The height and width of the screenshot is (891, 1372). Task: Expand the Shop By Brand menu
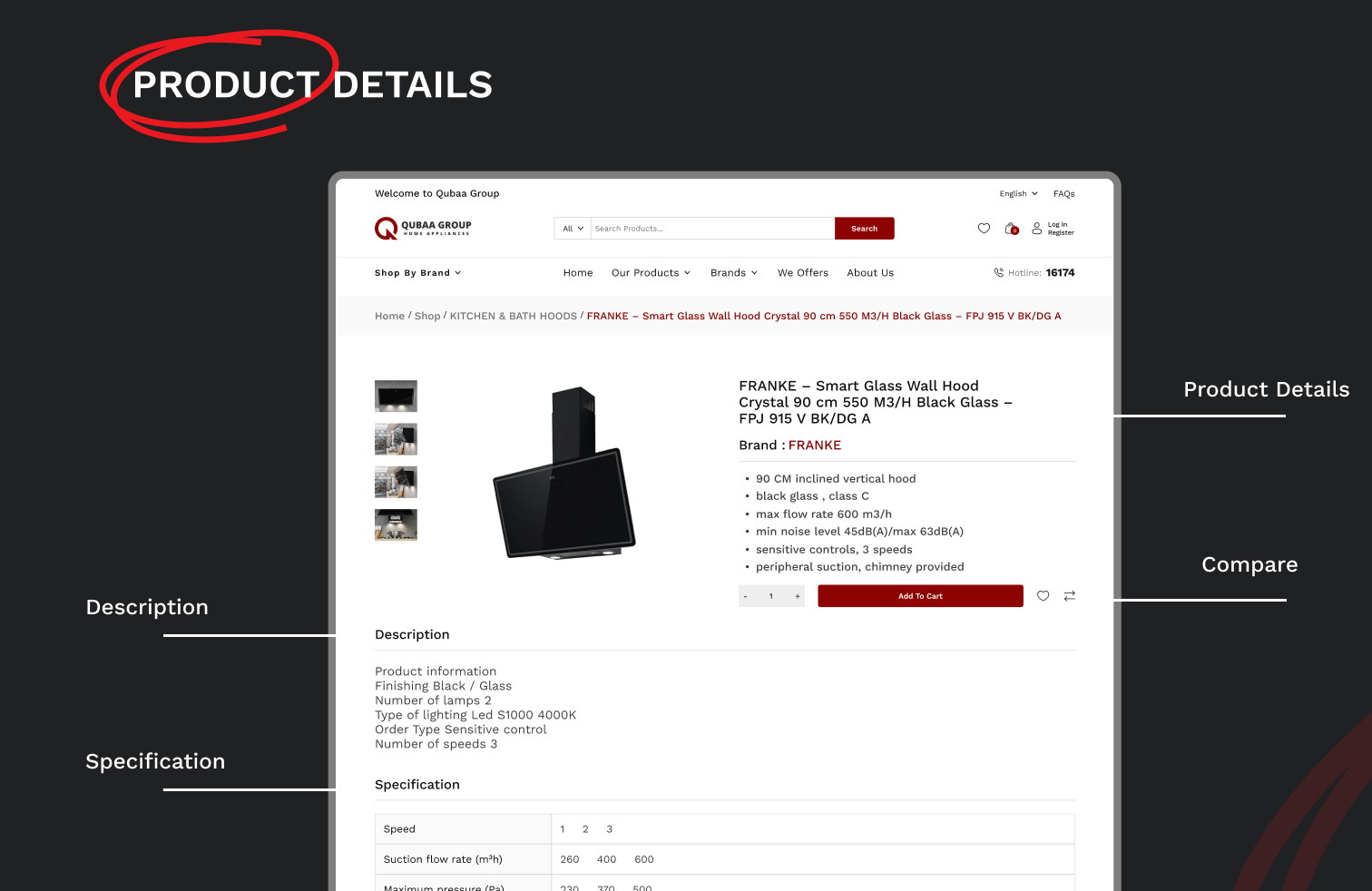pos(418,273)
